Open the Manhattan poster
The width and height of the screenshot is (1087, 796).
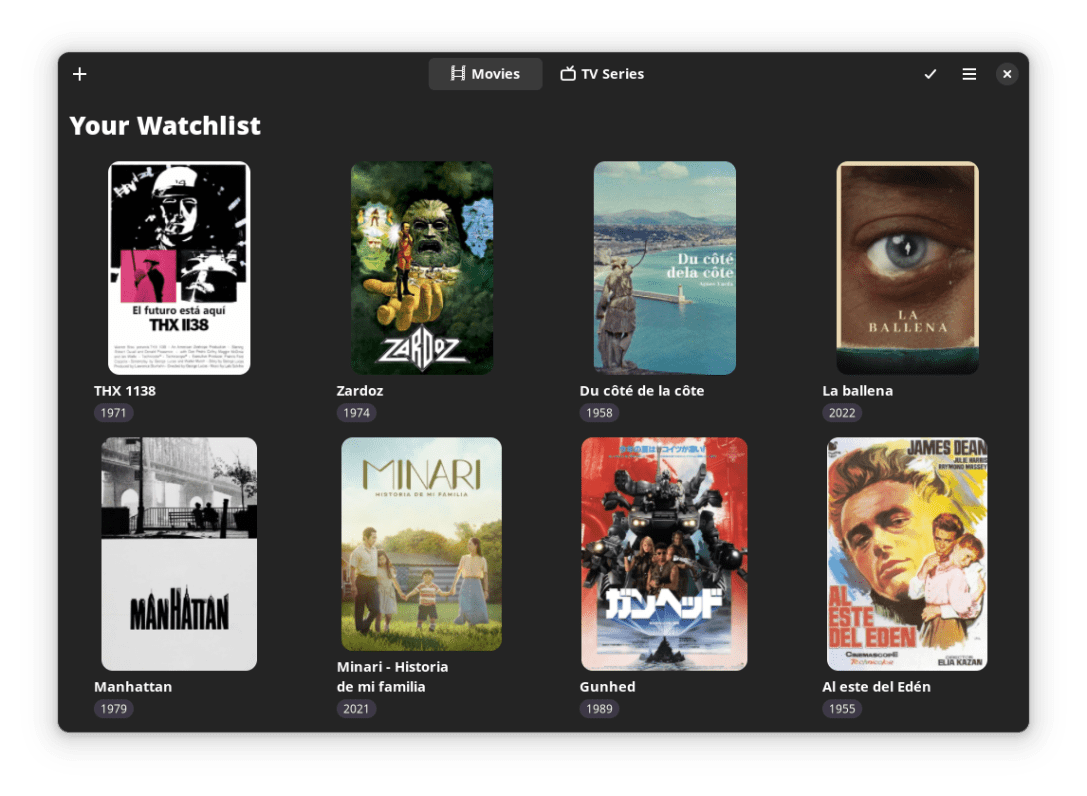pos(179,554)
